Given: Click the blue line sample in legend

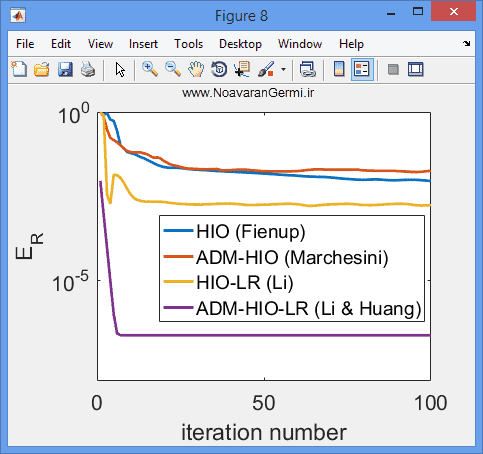Looking at the screenshot, I should (x=178, y=231).
